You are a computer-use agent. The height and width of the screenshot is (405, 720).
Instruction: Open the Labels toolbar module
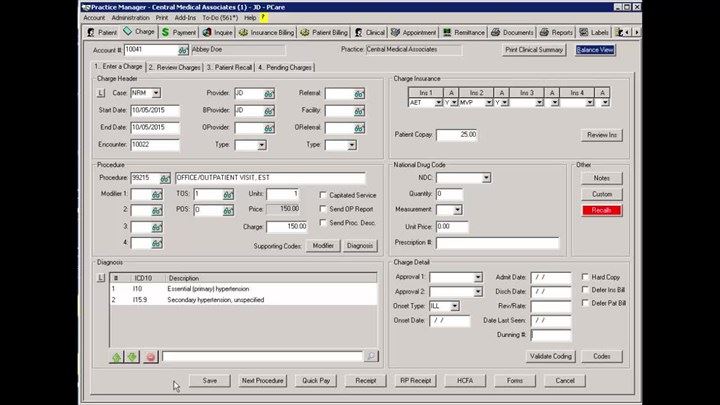coord(594,32)
